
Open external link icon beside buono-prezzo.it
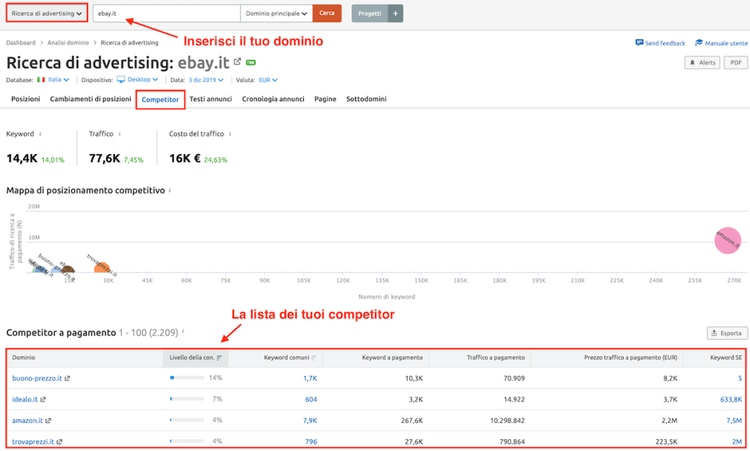(67, 378)
